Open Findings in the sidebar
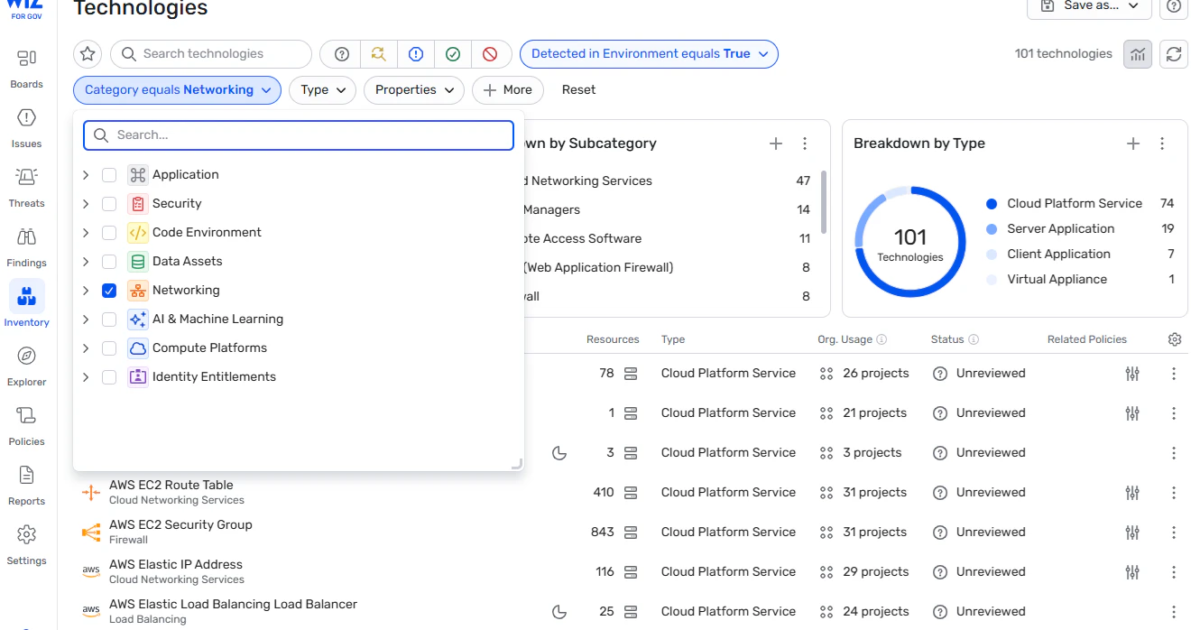Image resolution: width=1200 pixels, height=630 pixels. [x=27, y=246]
